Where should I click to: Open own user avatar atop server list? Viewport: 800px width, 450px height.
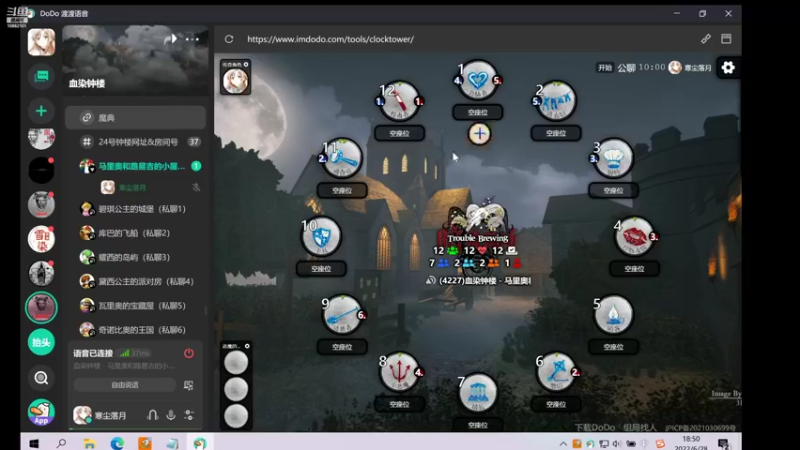(41, 42)
